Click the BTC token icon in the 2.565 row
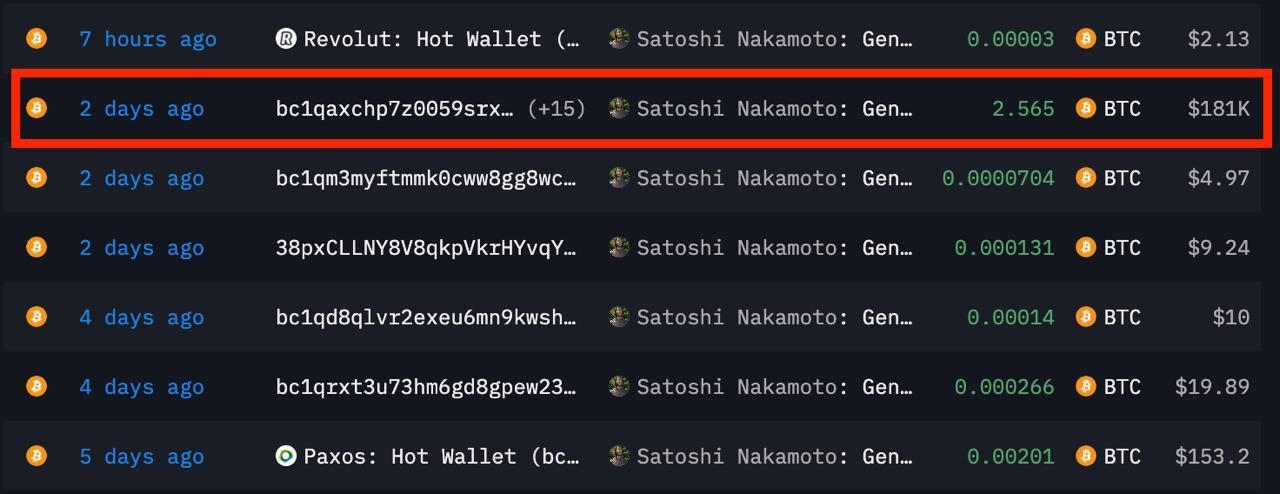Image resolution: width=1280 pixels, height=494 pixels. pyautogui.click(x=1086, y=108)
